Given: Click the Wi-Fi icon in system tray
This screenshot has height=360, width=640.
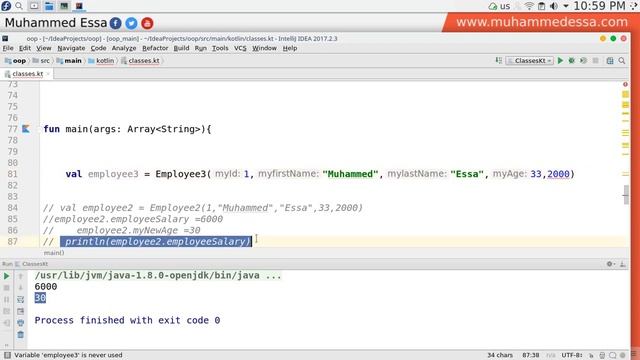Looking at the screenshot, I should tap(529, 6).
